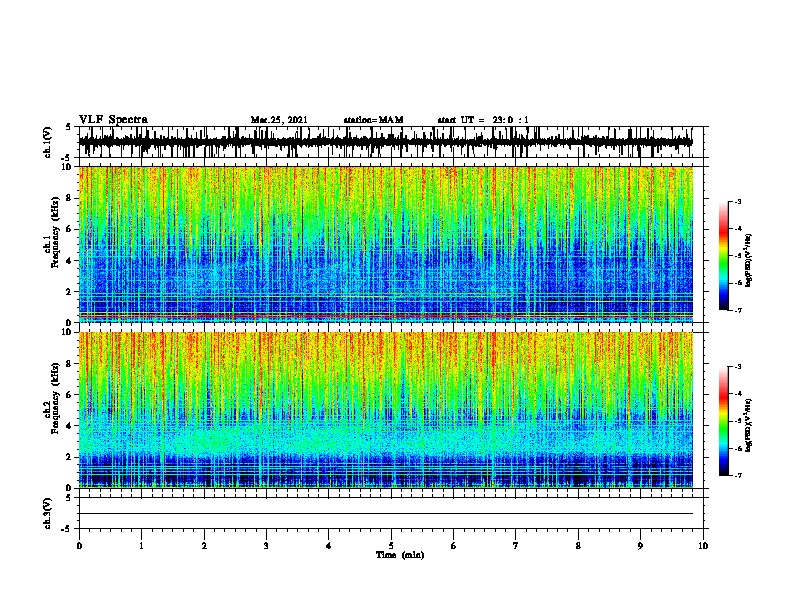
Task: Click the ch.2 spectrogram plot area
Action: 385,410
